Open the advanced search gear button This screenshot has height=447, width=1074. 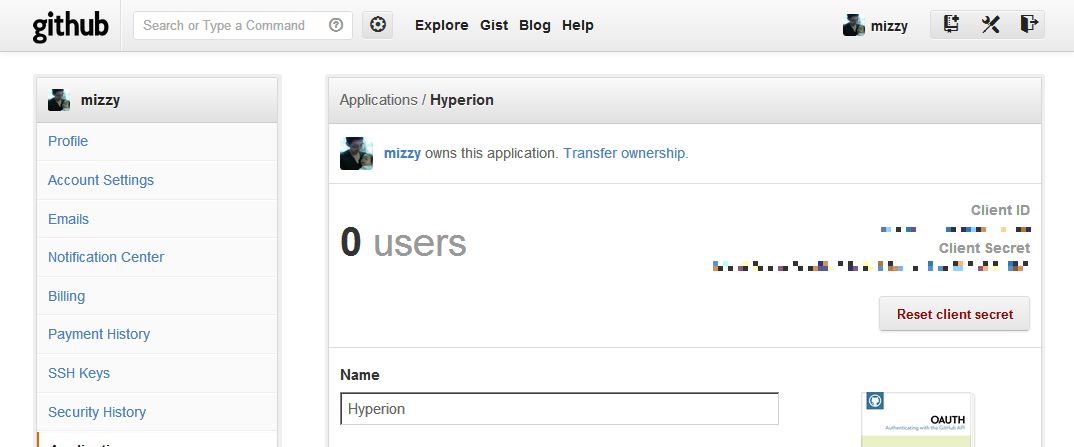click(x=377, y=26)
